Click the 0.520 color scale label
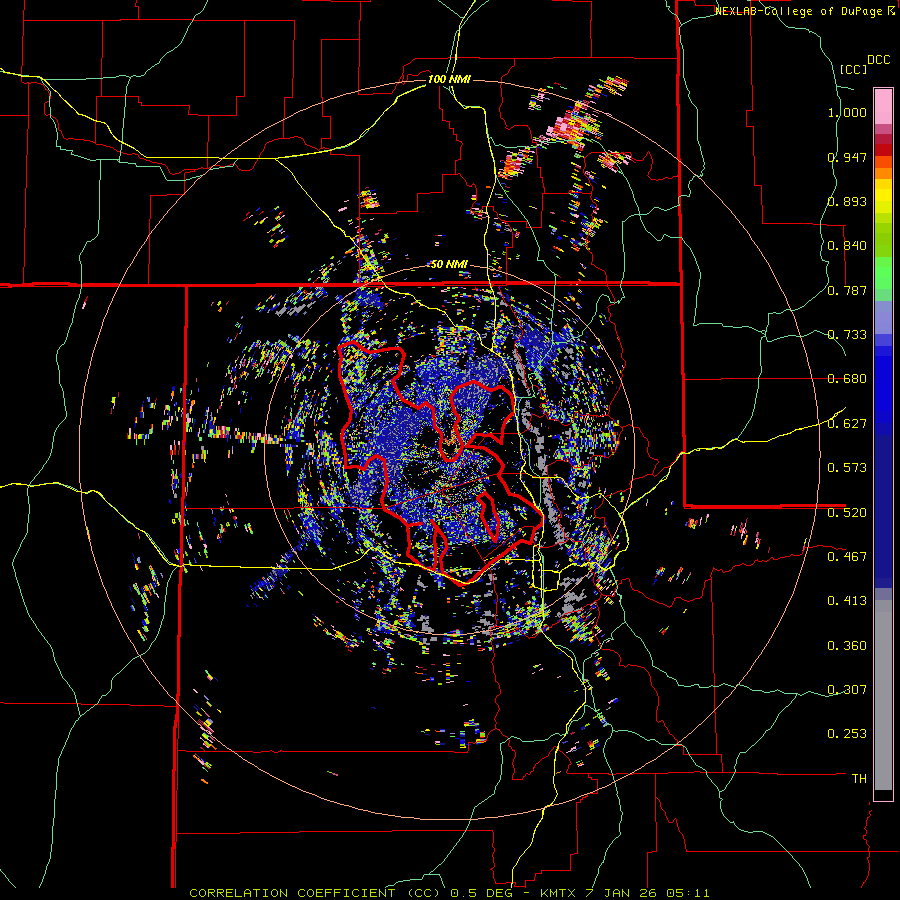This screenshot has height=900, width=900. [x=847, y=513]
